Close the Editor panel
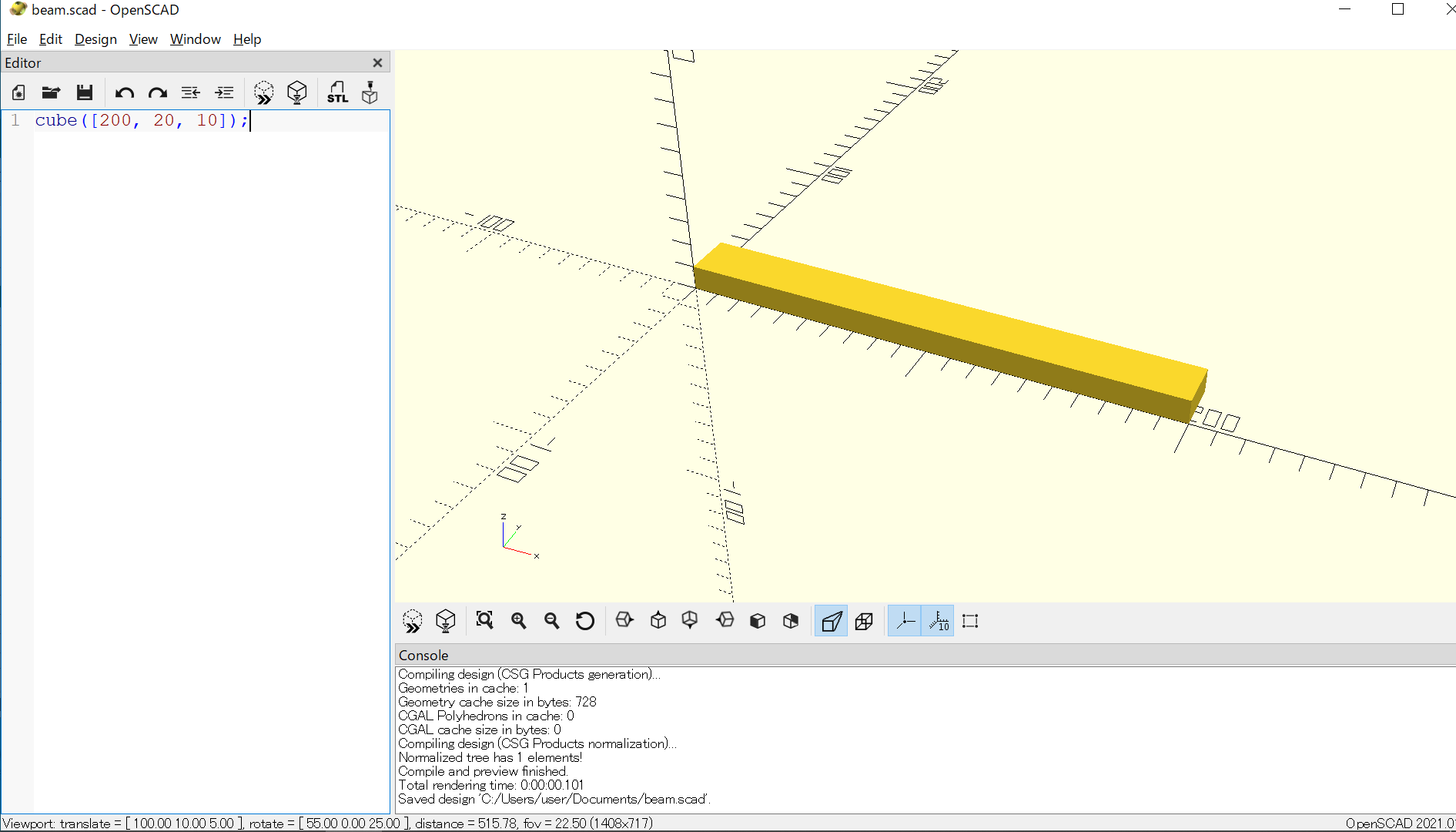Viewport: 1456px width, 832px height. 377,63
